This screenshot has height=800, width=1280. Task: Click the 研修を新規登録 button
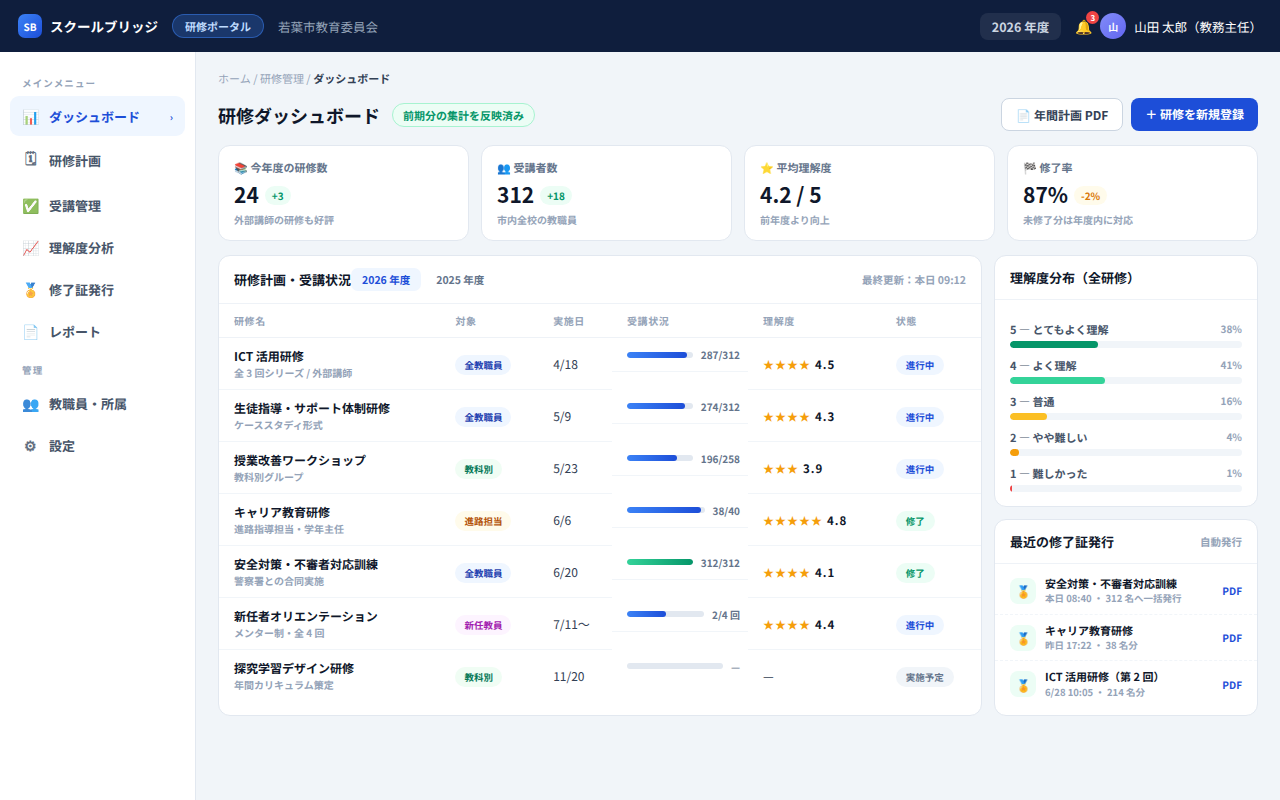click(1194, 115)
